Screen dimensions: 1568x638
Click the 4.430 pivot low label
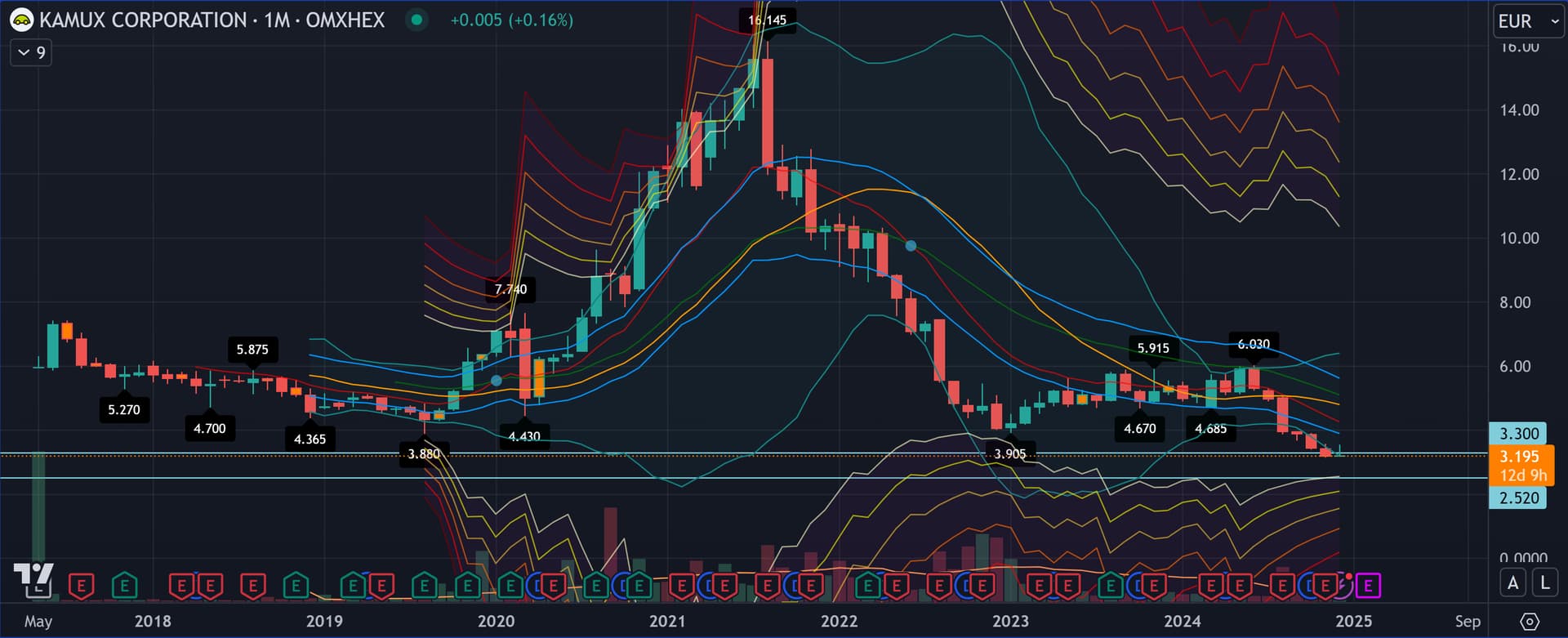point(524,436)
